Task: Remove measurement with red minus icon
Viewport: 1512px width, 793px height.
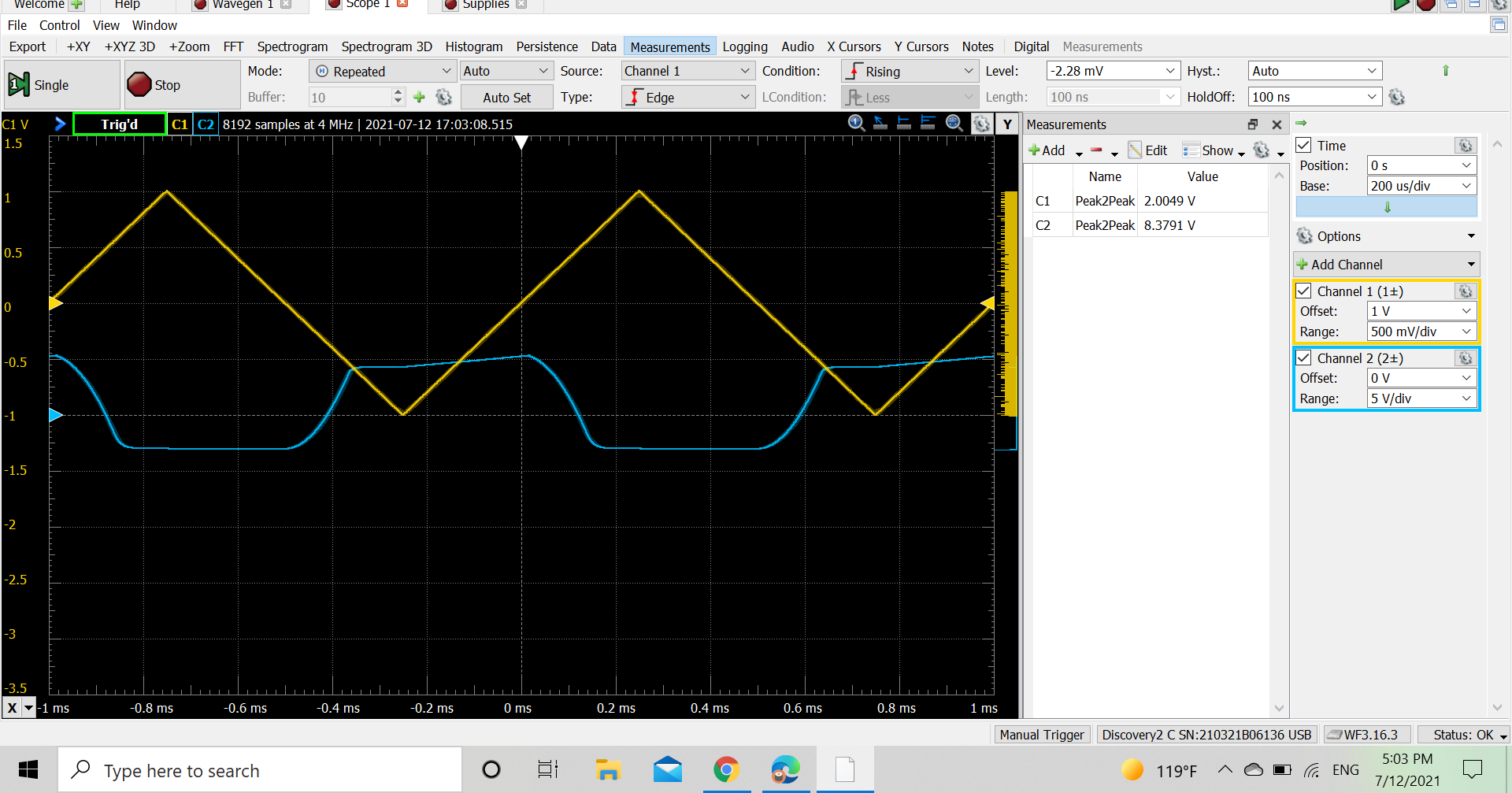Action: pyautogui.click(x=1096, y=150)
